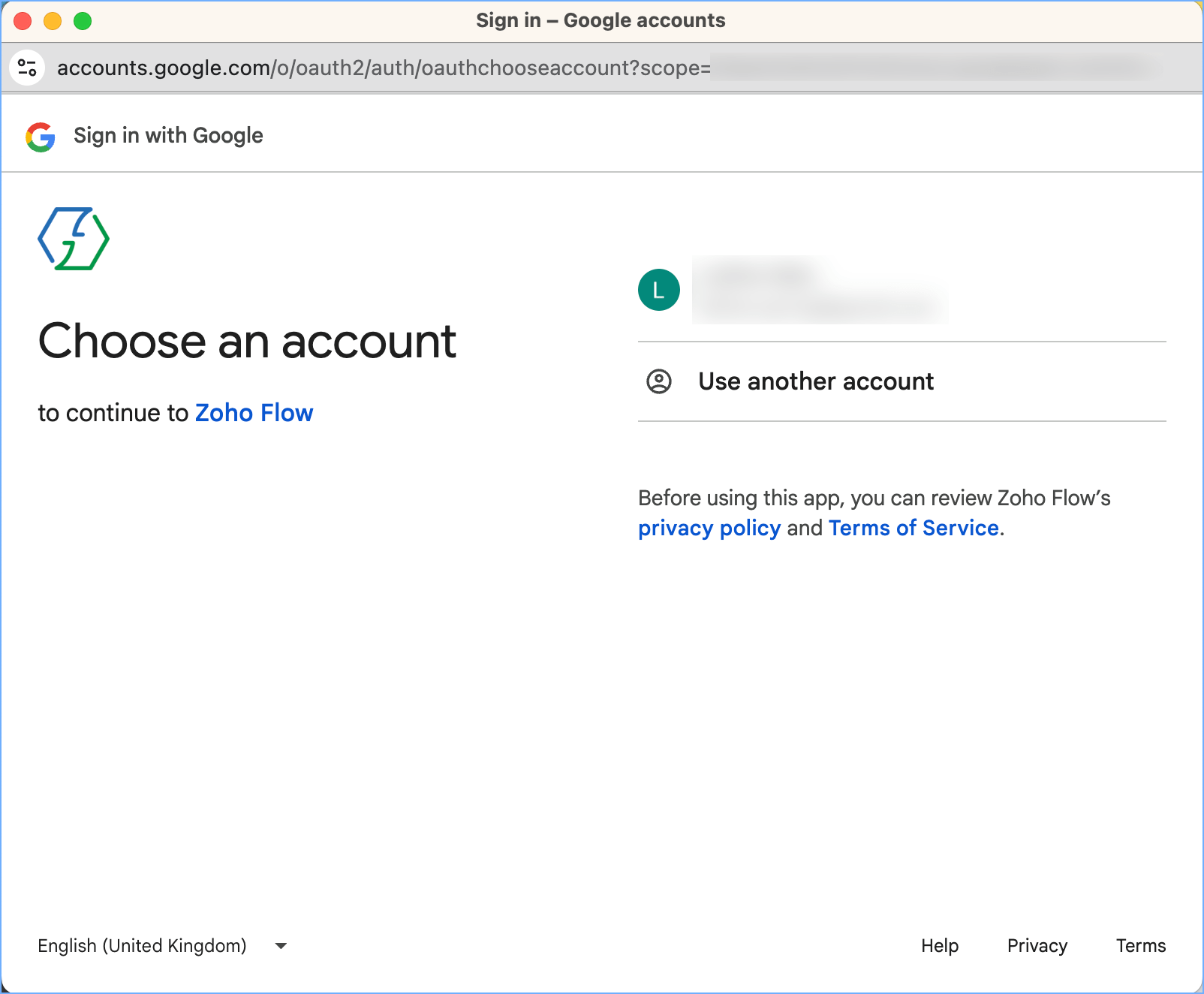This screenshot has width=1204, height=994.
Task: Click the site settings icon in address bar
Action: pos(27,68)
